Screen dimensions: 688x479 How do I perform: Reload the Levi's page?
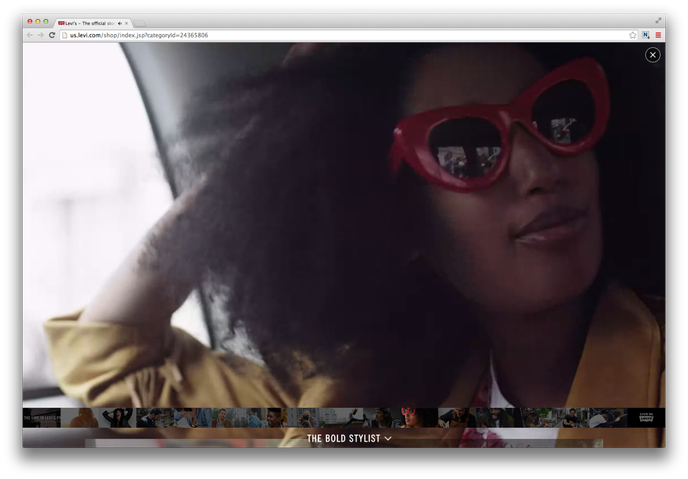pyautogui.click(x=52, y=35)
